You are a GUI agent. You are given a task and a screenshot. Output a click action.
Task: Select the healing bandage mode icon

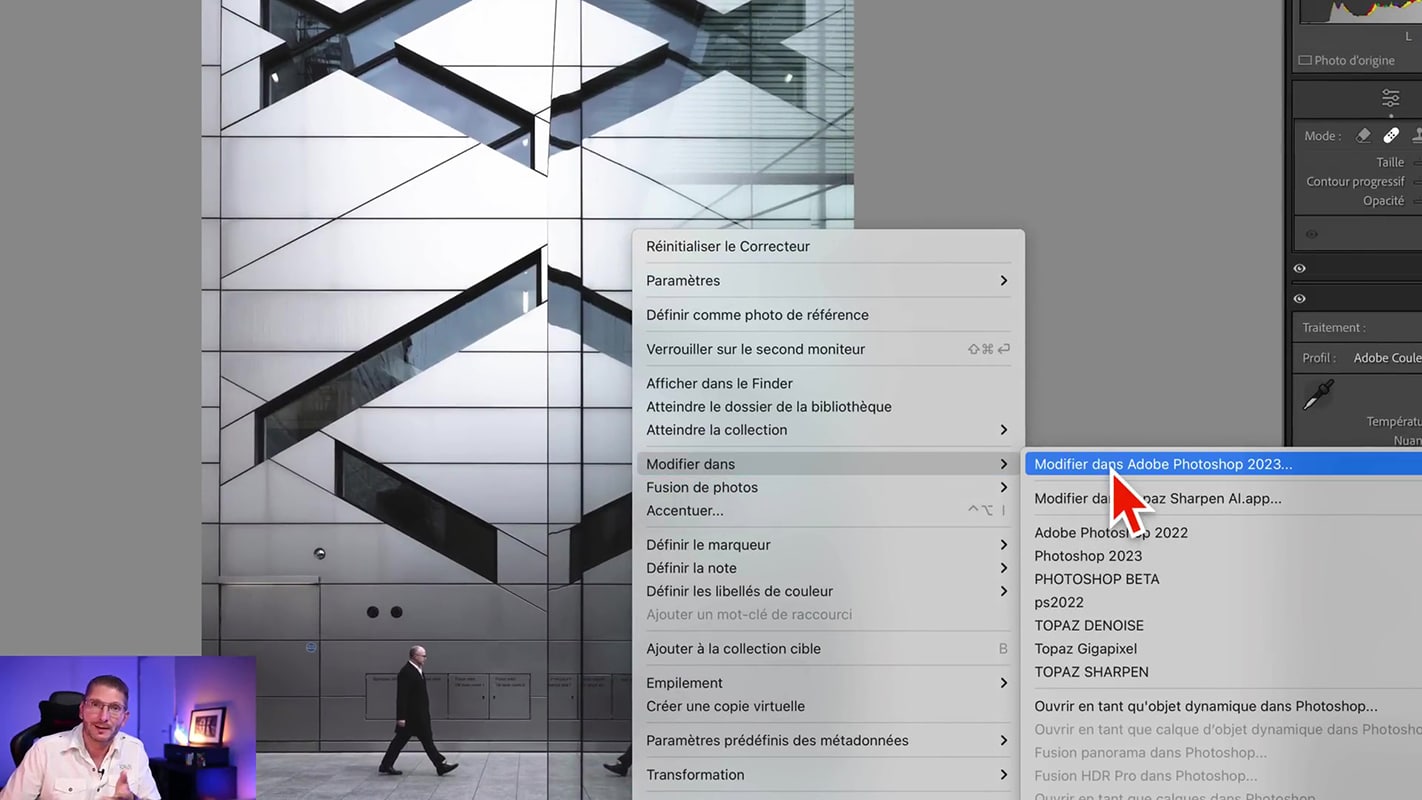click(1391, 135)
